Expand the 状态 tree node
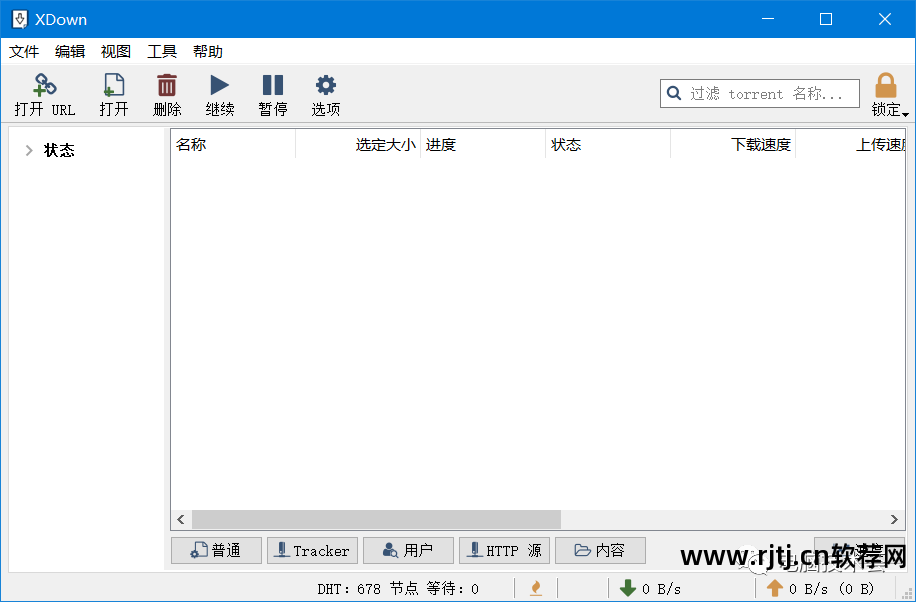 29,150
